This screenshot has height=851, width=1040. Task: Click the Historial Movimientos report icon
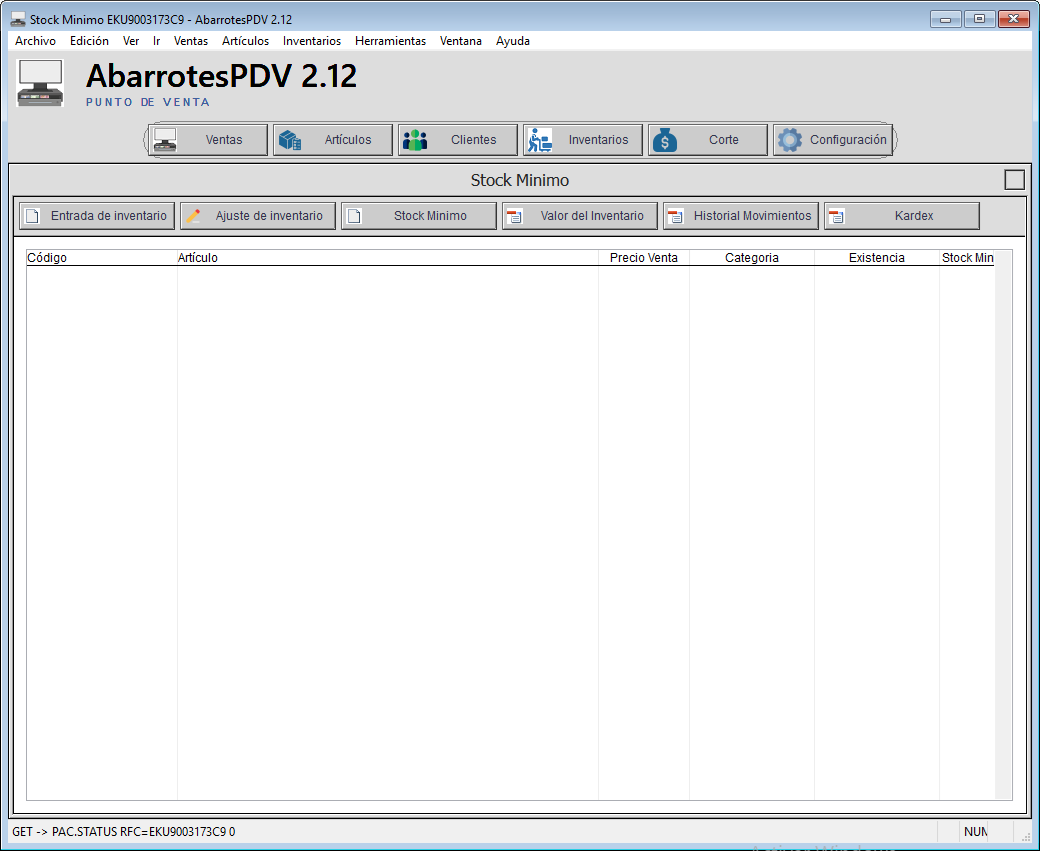tap(675, 216)
